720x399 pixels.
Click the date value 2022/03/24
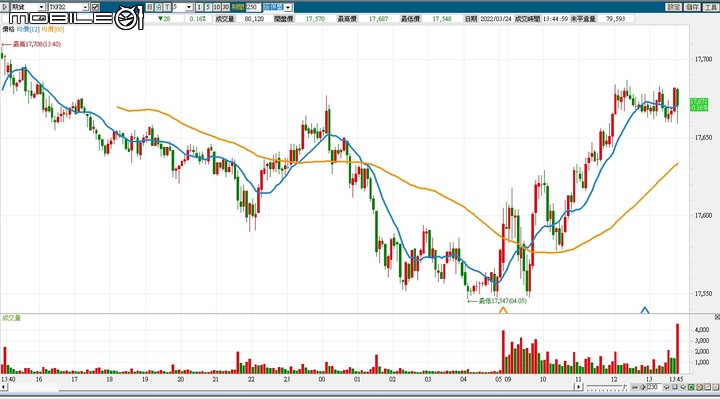(496, 19)
